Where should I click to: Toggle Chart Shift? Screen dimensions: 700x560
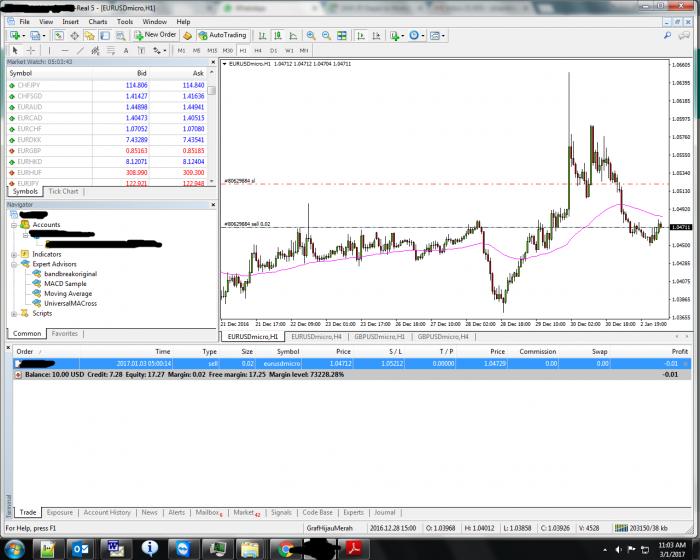point(376,35)
